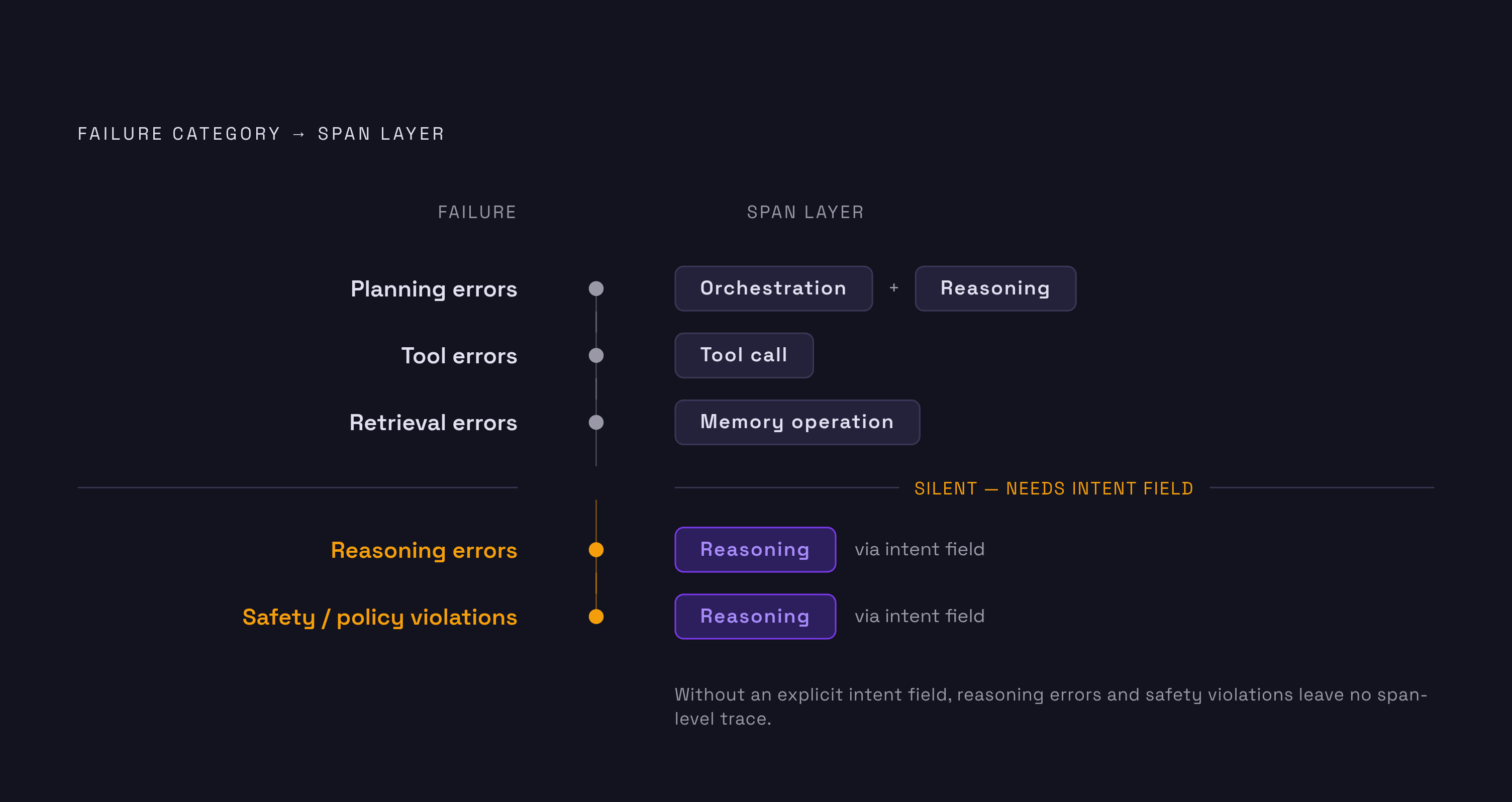Click the 'SILENT — NEEDS INTENT FIELD' divider label
Viewport: 1512px width, 802px height.
(x=1054, y=488)
